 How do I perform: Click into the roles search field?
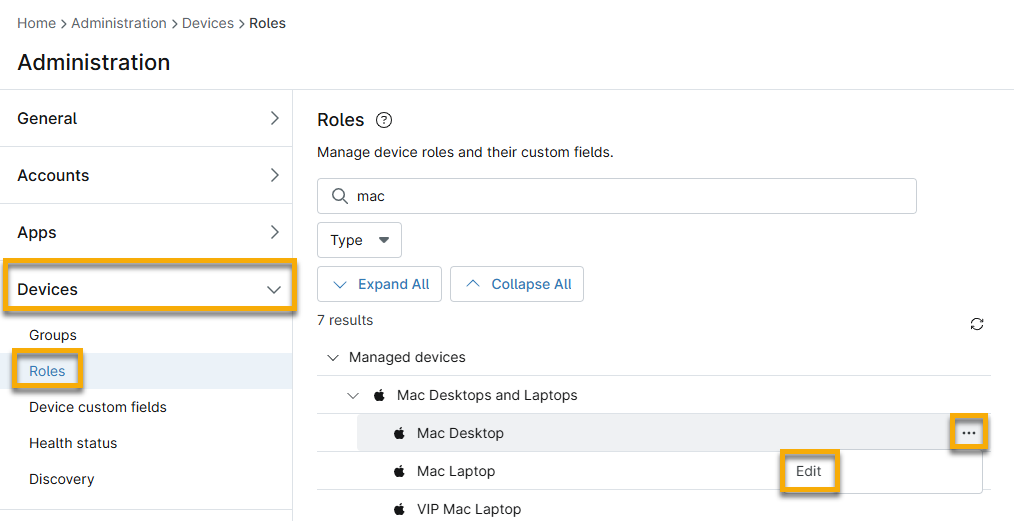click(630, 196)
